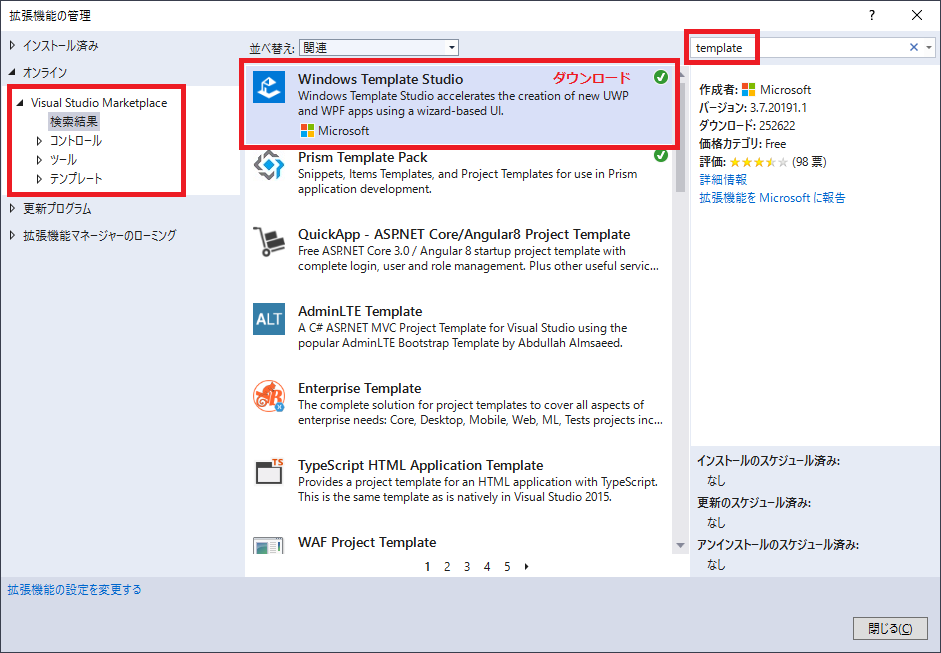Collapse the Visual Studio Marketplace node

click(20, 103)
